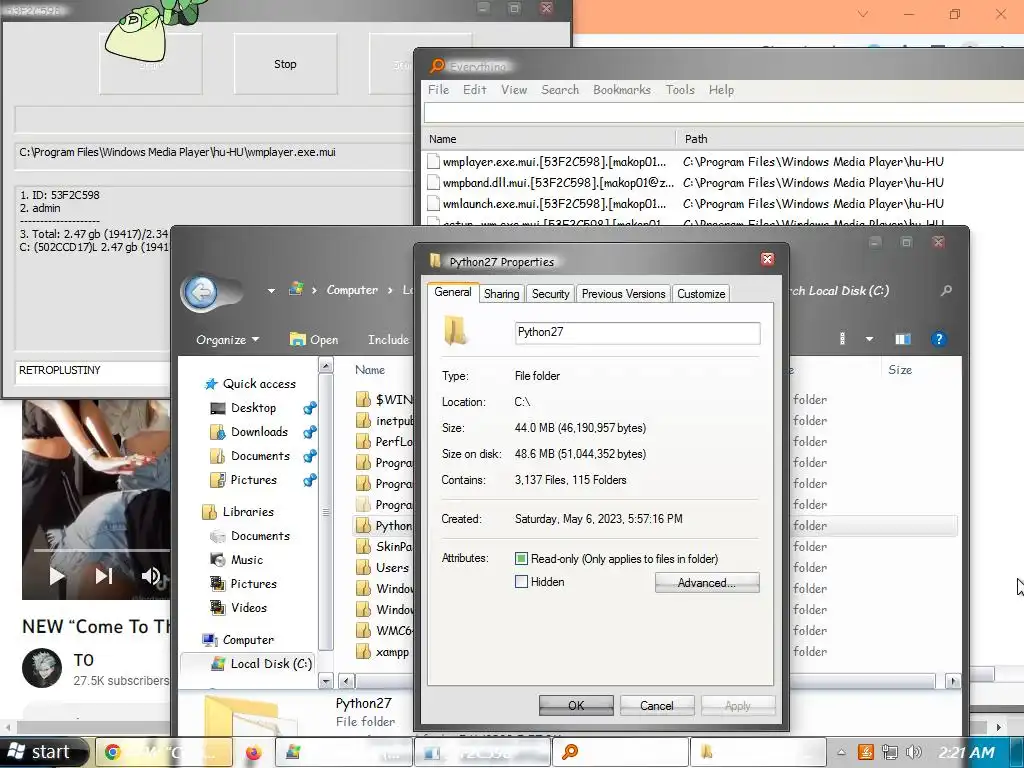
Task: Open the Organize dropdown menu
Action: click(227, 340)
